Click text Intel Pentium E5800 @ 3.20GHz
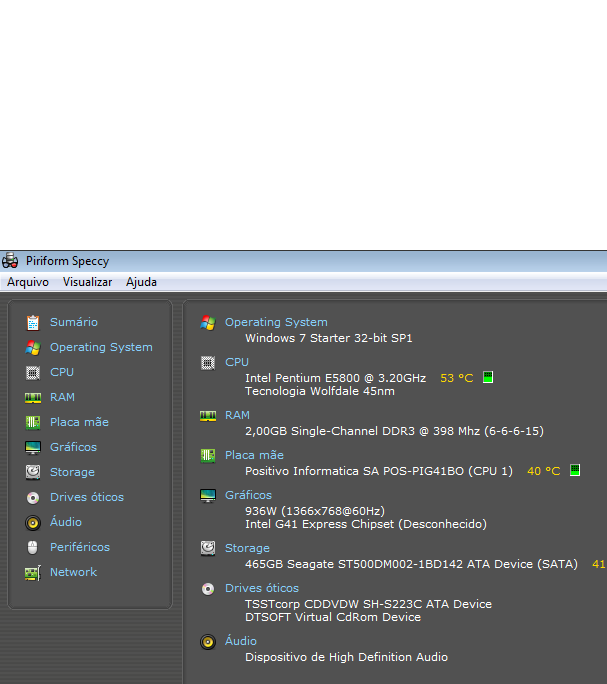This screenshot has width=607, height=684. (x=336, y=378)
